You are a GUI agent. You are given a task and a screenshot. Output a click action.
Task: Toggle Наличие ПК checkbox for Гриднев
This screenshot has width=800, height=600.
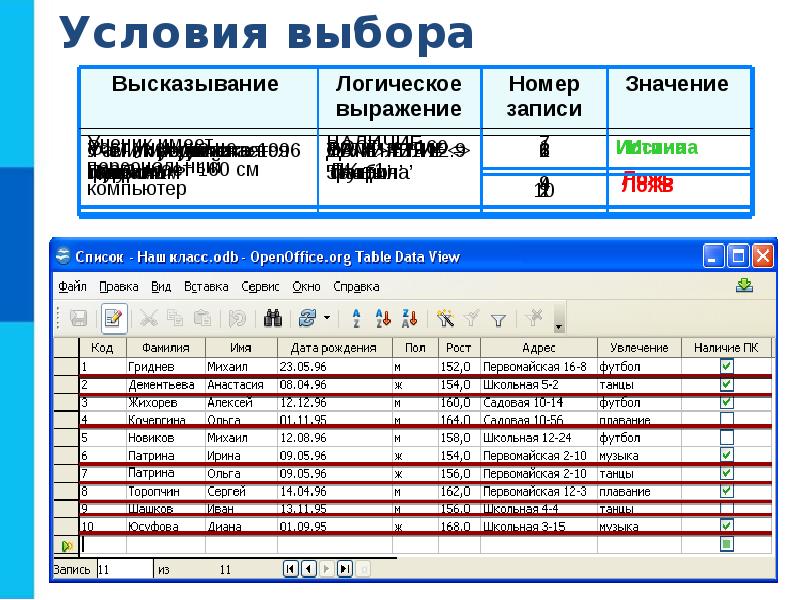click(727, 367)
